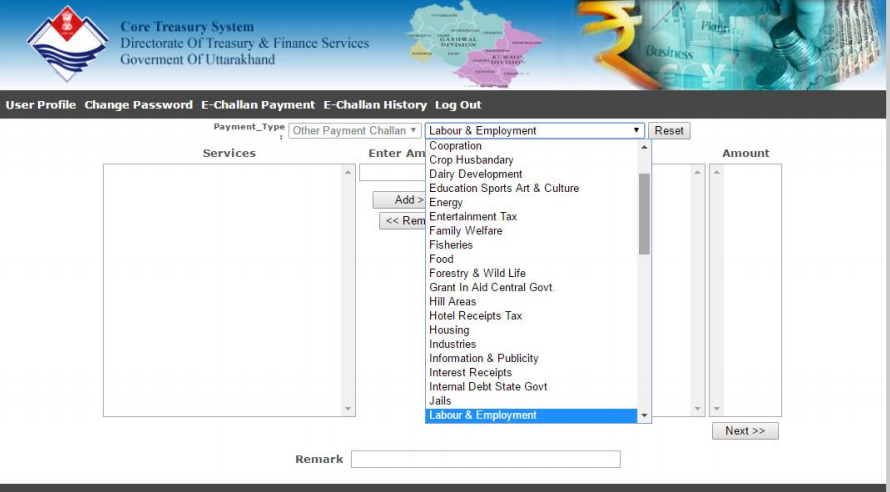
Task: Focus the Enter Amount input field
Action: (392, 173)
